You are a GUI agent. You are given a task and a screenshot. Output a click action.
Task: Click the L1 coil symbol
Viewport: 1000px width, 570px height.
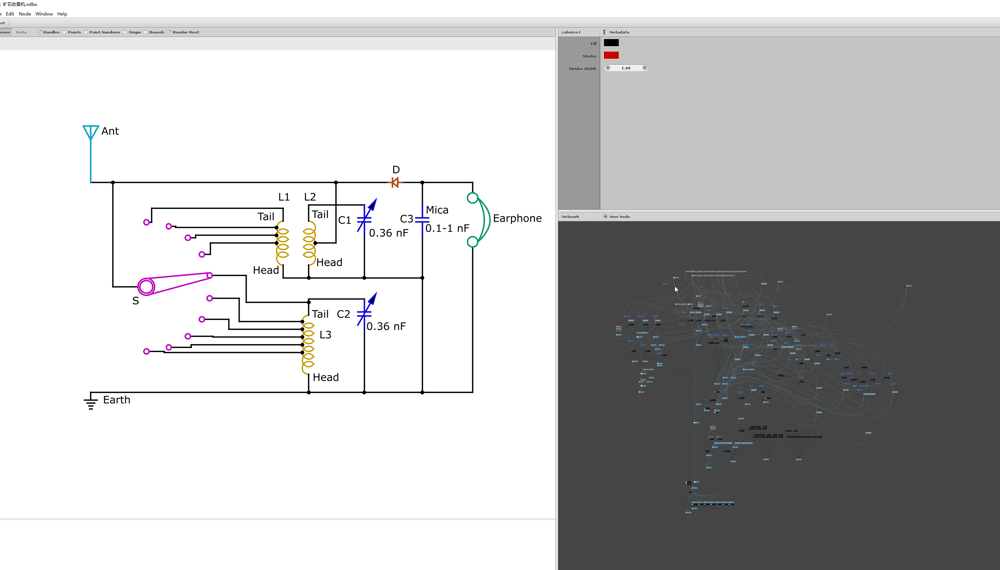coord(283,242)
